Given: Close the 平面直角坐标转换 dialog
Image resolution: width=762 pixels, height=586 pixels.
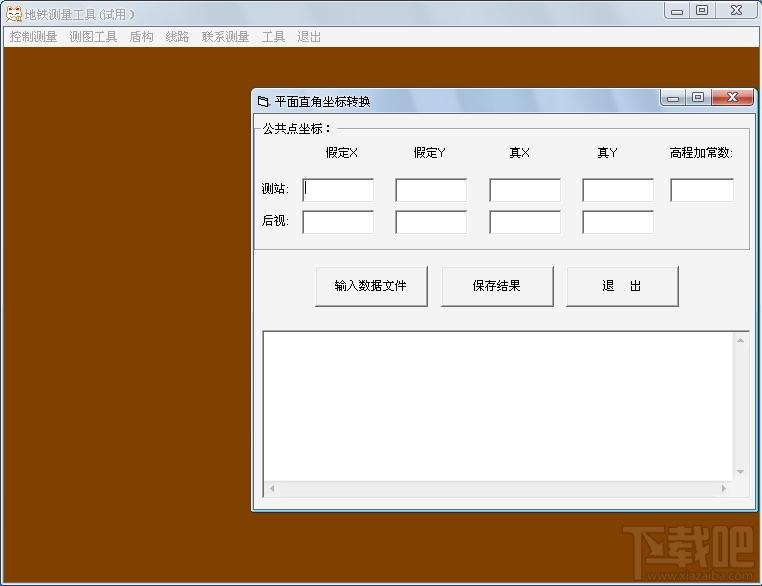Looking at the screenshot, I should (x=732, y=97).
